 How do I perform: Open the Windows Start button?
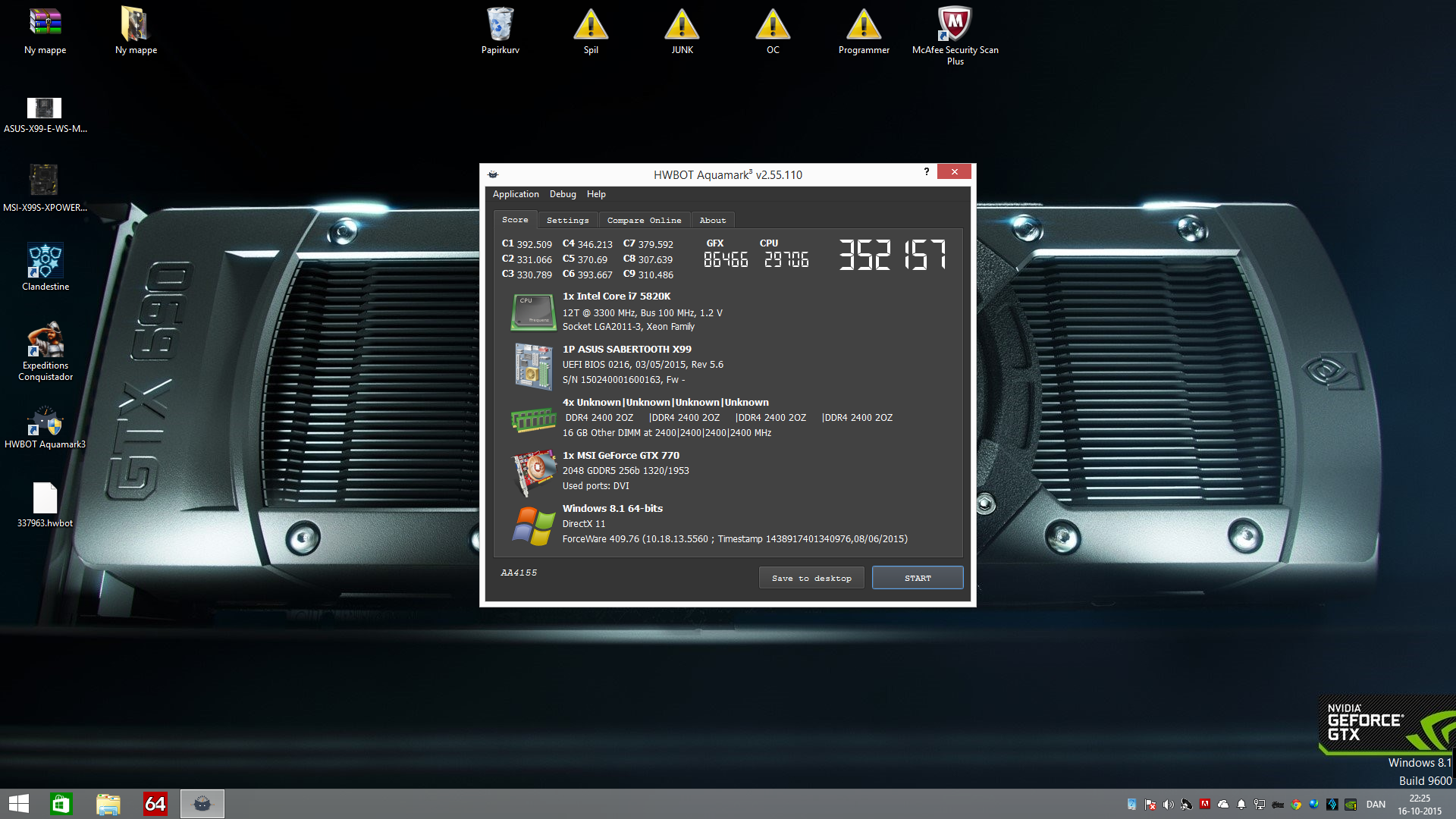pos(19,804)
